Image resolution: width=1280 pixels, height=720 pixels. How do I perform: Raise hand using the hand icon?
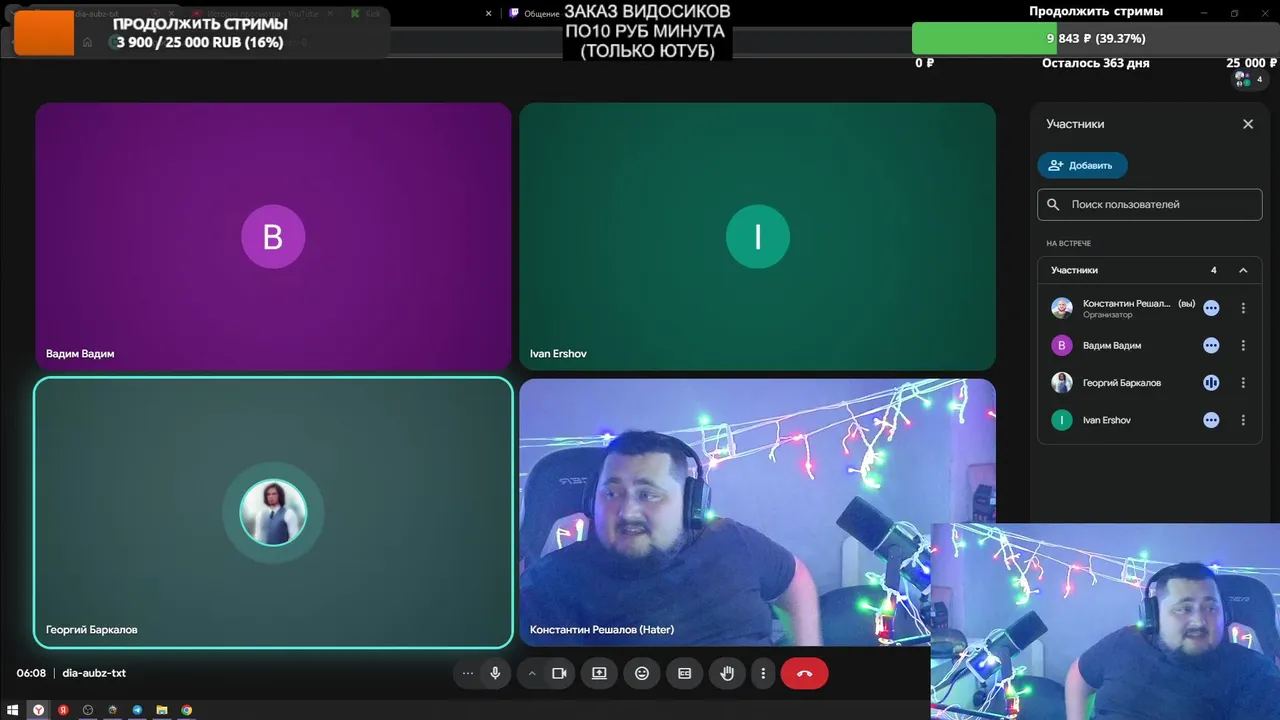[x=727, y=673]
